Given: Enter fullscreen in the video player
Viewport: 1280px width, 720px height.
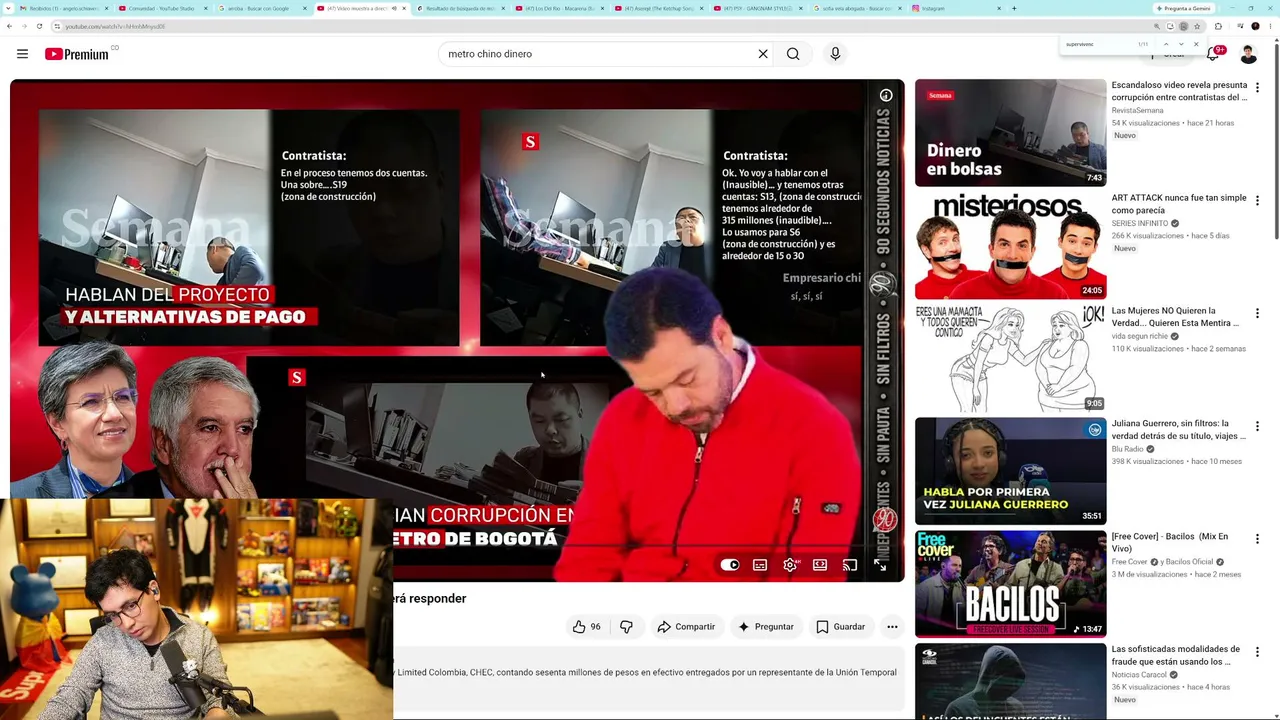Looking at the screenshot, I should pos(880,565).
